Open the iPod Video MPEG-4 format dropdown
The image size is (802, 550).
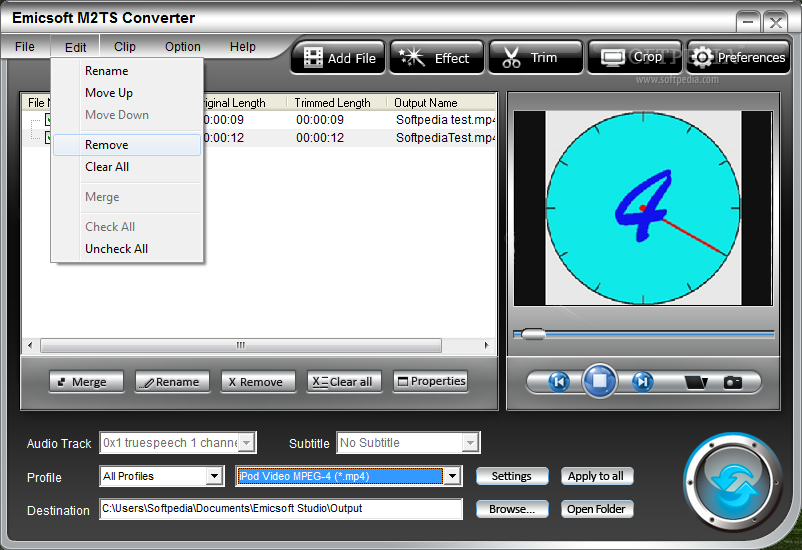tap(452, 476)
